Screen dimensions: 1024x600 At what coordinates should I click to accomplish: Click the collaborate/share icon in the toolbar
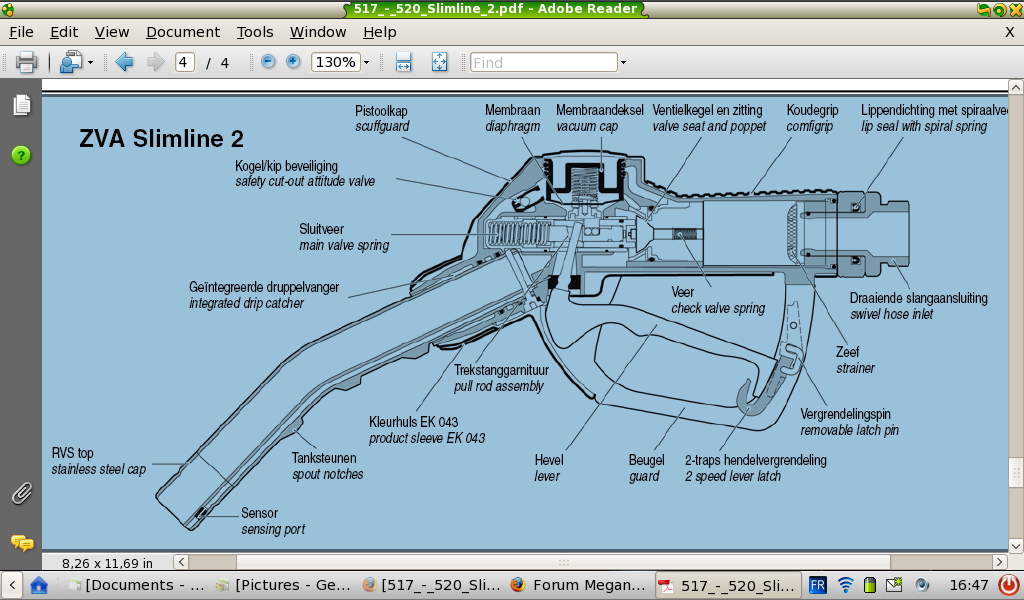pos(70,62)
